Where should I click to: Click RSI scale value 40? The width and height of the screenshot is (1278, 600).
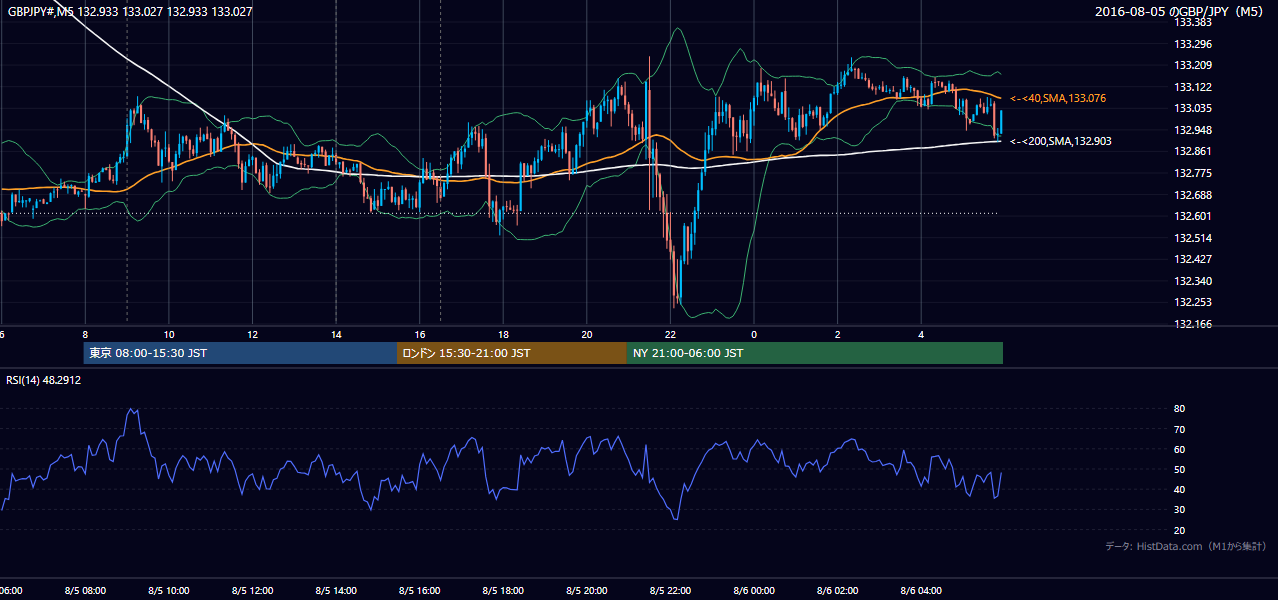click(x=1179, y=489)
